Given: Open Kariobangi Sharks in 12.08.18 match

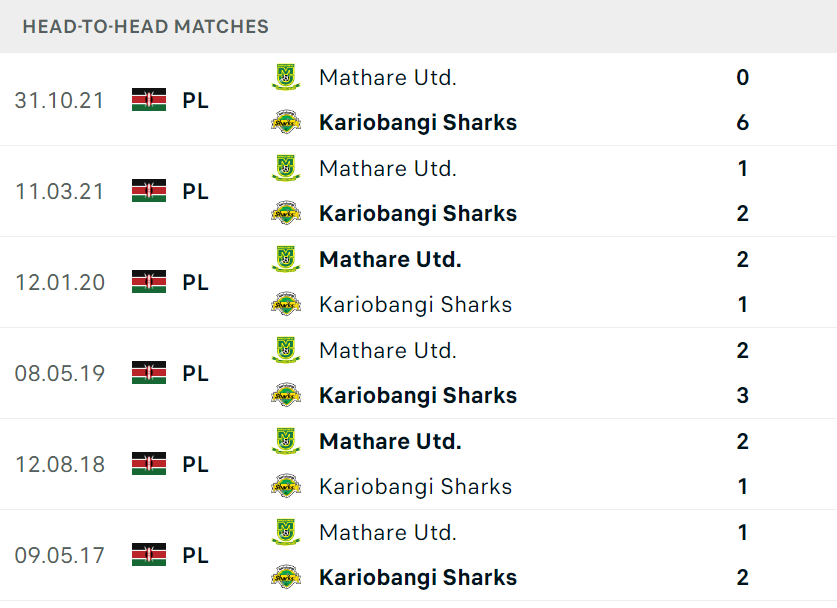Looking at the screenshot, I should click(x=415, y=486).
